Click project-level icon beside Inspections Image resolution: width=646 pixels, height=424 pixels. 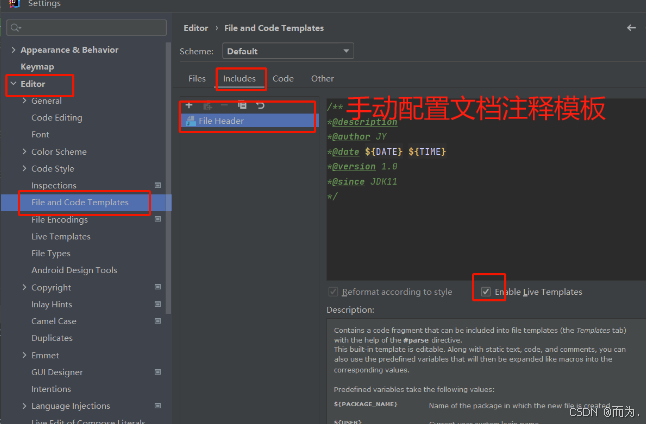coord(158,185)
